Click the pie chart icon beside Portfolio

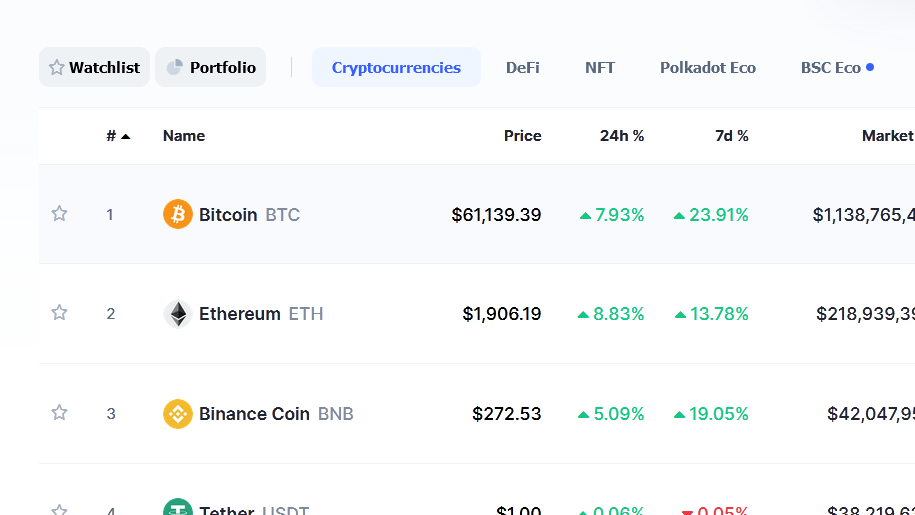174,67
